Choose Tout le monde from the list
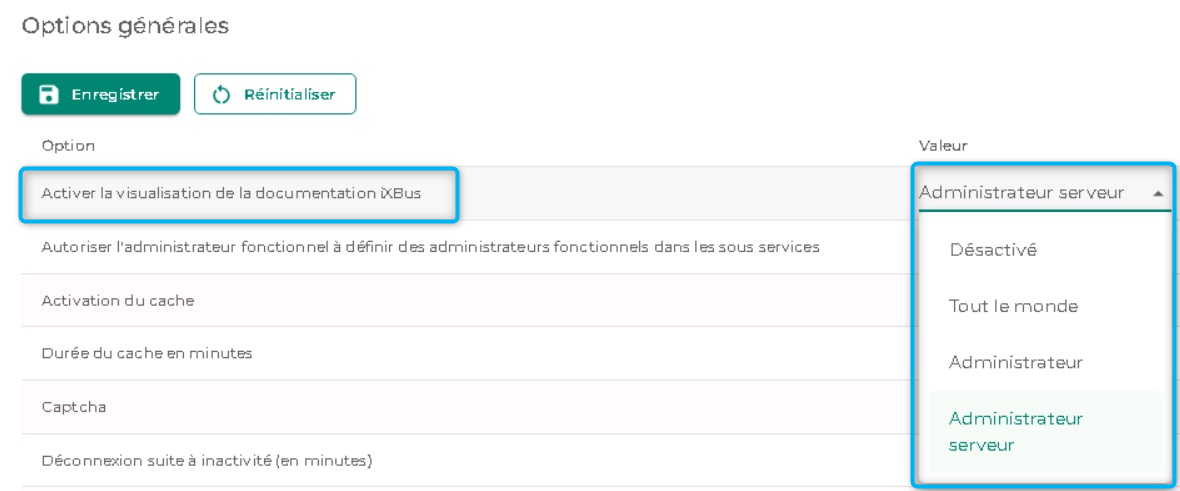The image size is (1180, 491). tap(1013, 306)
